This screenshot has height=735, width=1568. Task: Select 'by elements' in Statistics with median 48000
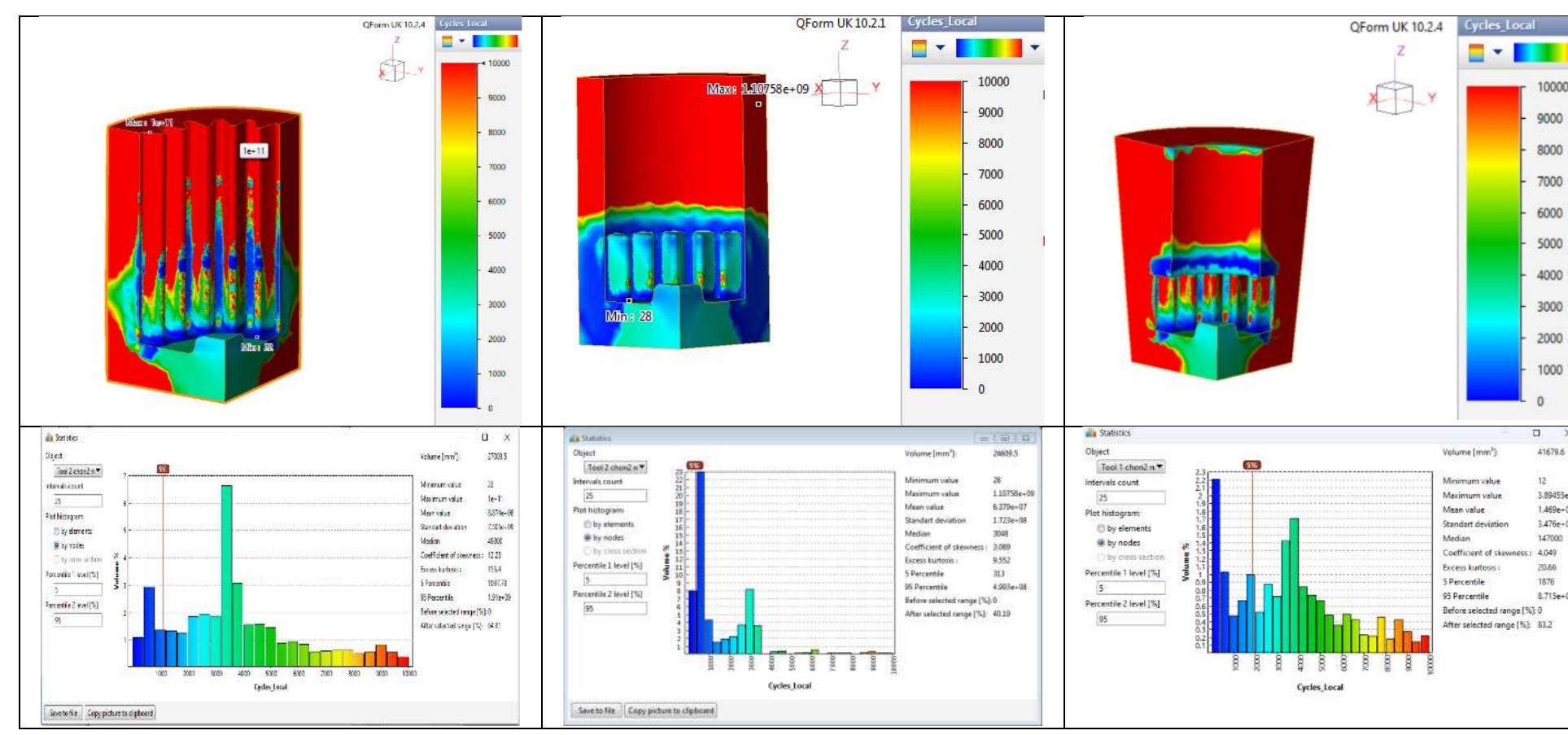[x=57, y=531]
